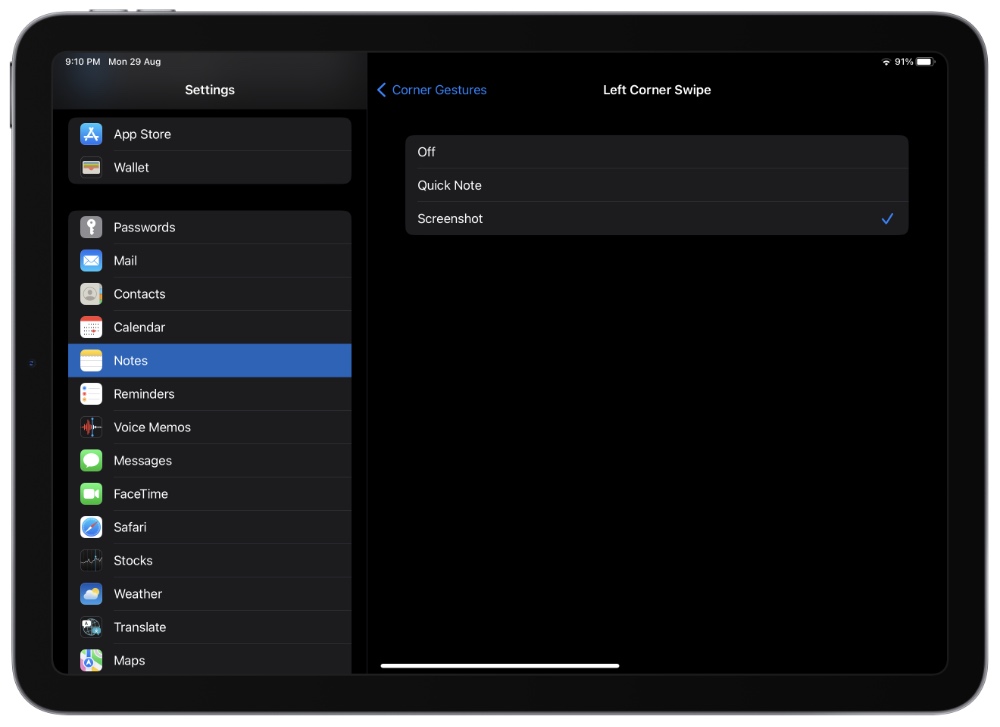Select the Screenshot option
This screenshot has height=727, width=1000.
pos(657,219)
